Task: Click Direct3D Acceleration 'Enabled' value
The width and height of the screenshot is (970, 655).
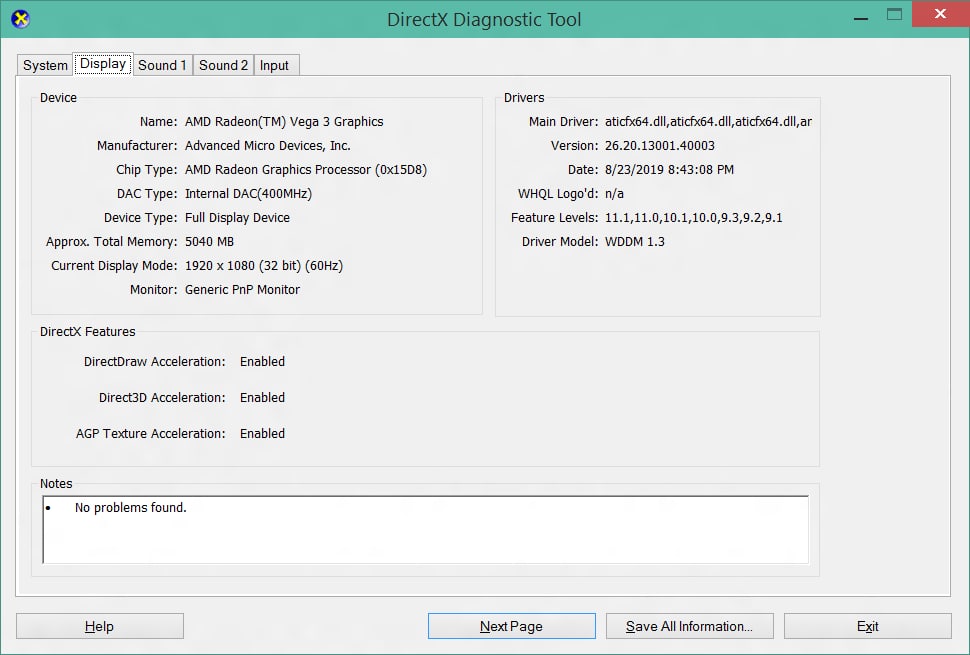Action: coord(262,398)
